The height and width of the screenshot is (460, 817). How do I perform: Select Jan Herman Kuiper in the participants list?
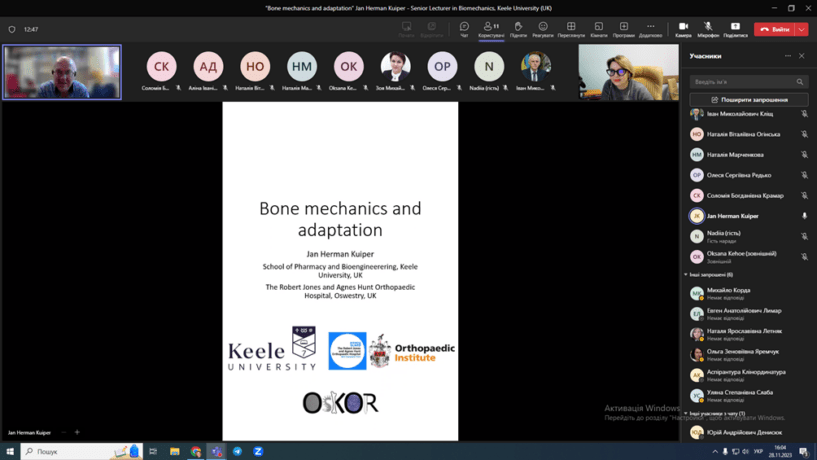[x=733, y=216]
